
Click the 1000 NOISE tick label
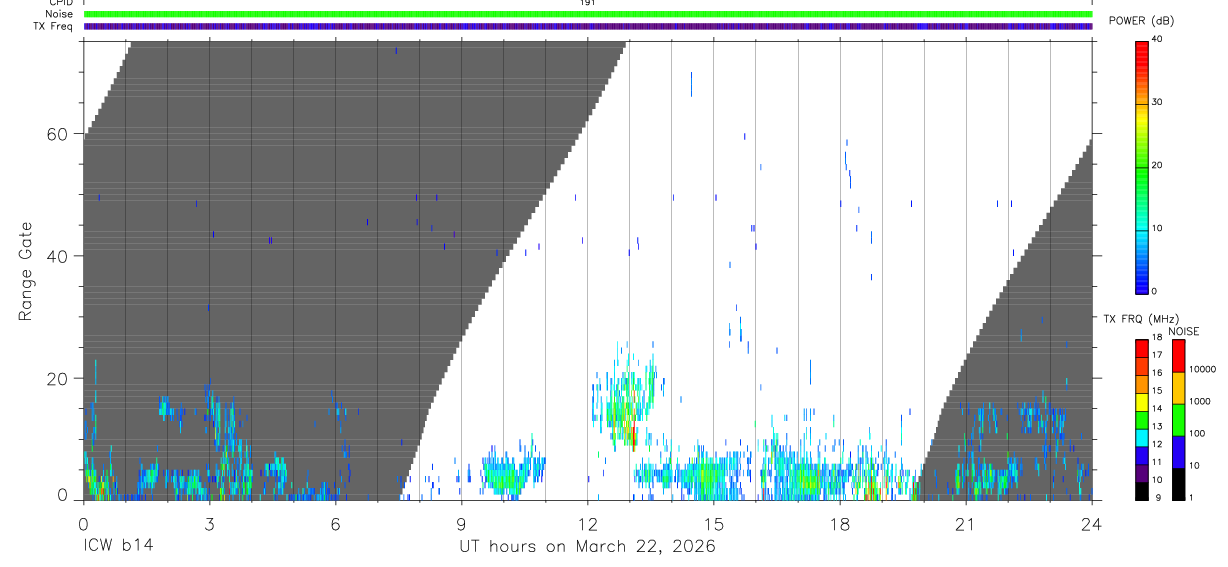point(1200,402)
